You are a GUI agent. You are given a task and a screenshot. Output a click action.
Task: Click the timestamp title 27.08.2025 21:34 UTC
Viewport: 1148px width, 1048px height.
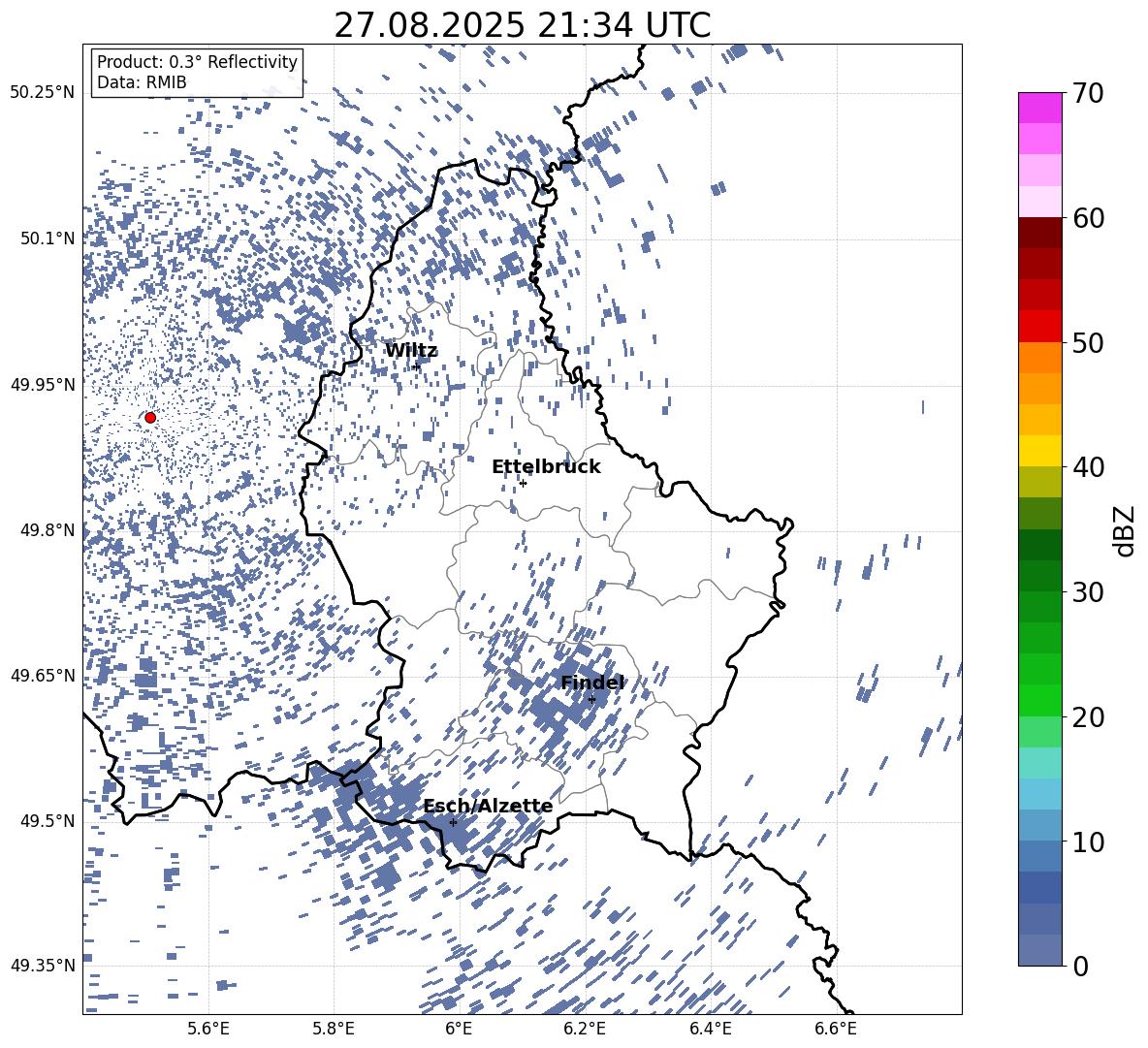click(x=522, y=25)
